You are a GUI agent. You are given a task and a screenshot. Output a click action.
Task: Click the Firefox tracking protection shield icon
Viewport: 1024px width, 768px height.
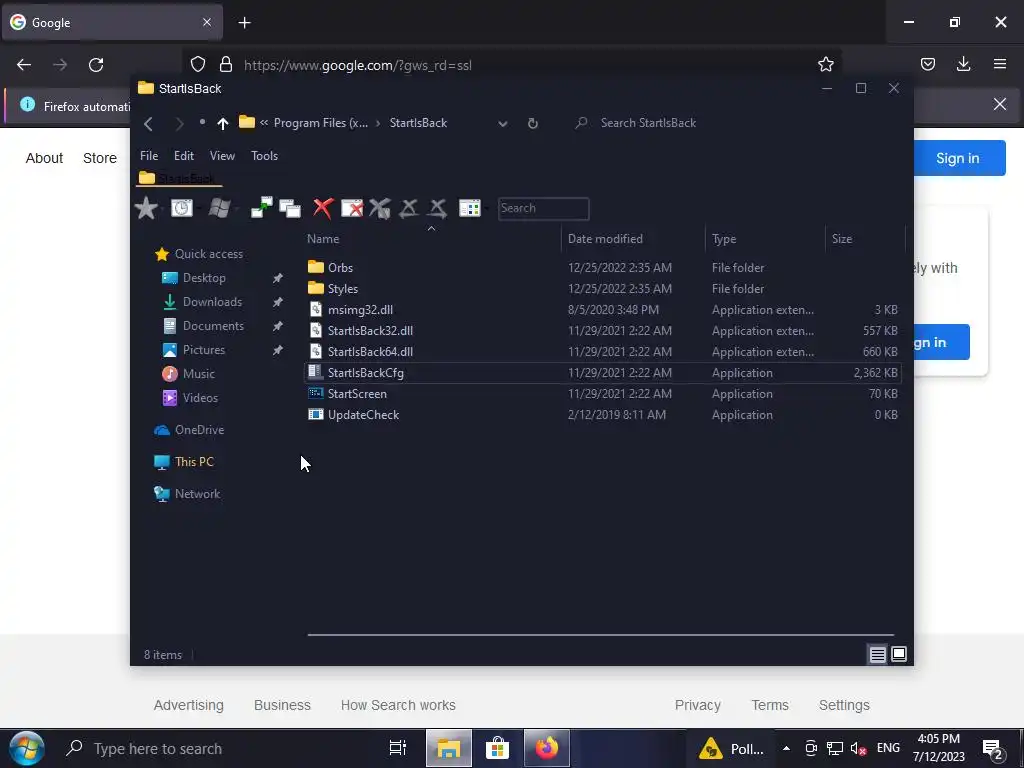tap(198, 64)
